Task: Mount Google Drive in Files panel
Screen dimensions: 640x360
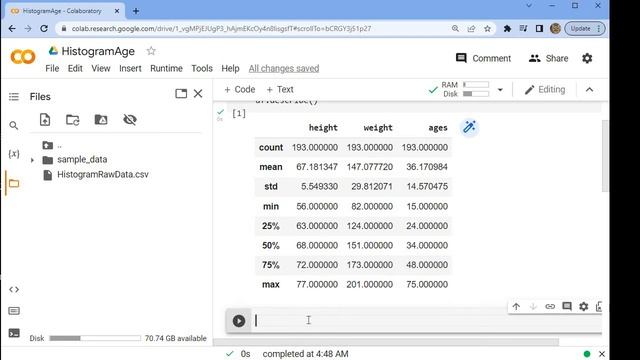Action: [101, 120]
